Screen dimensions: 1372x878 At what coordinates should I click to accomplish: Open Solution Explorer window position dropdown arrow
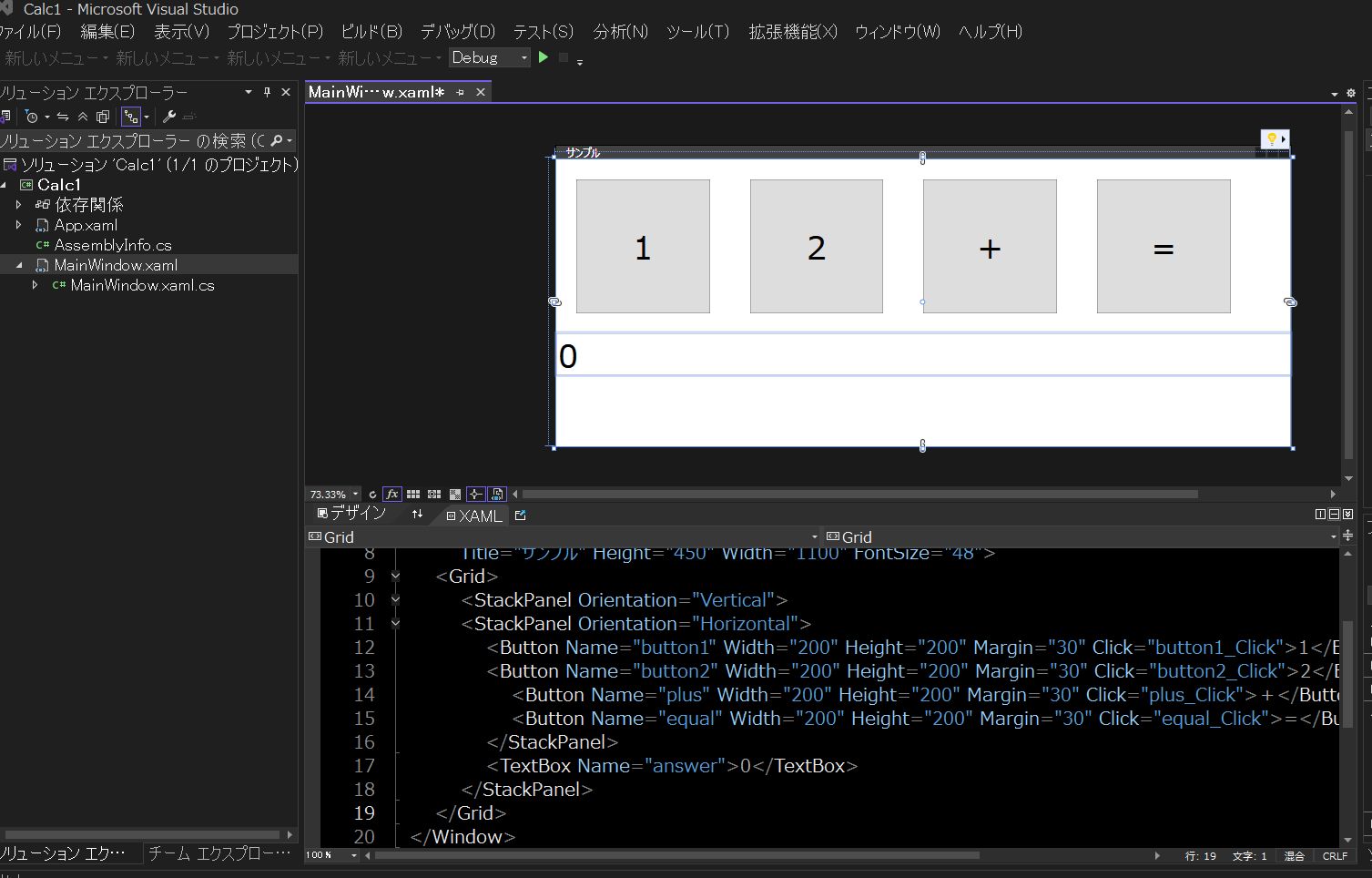(249, 92)
